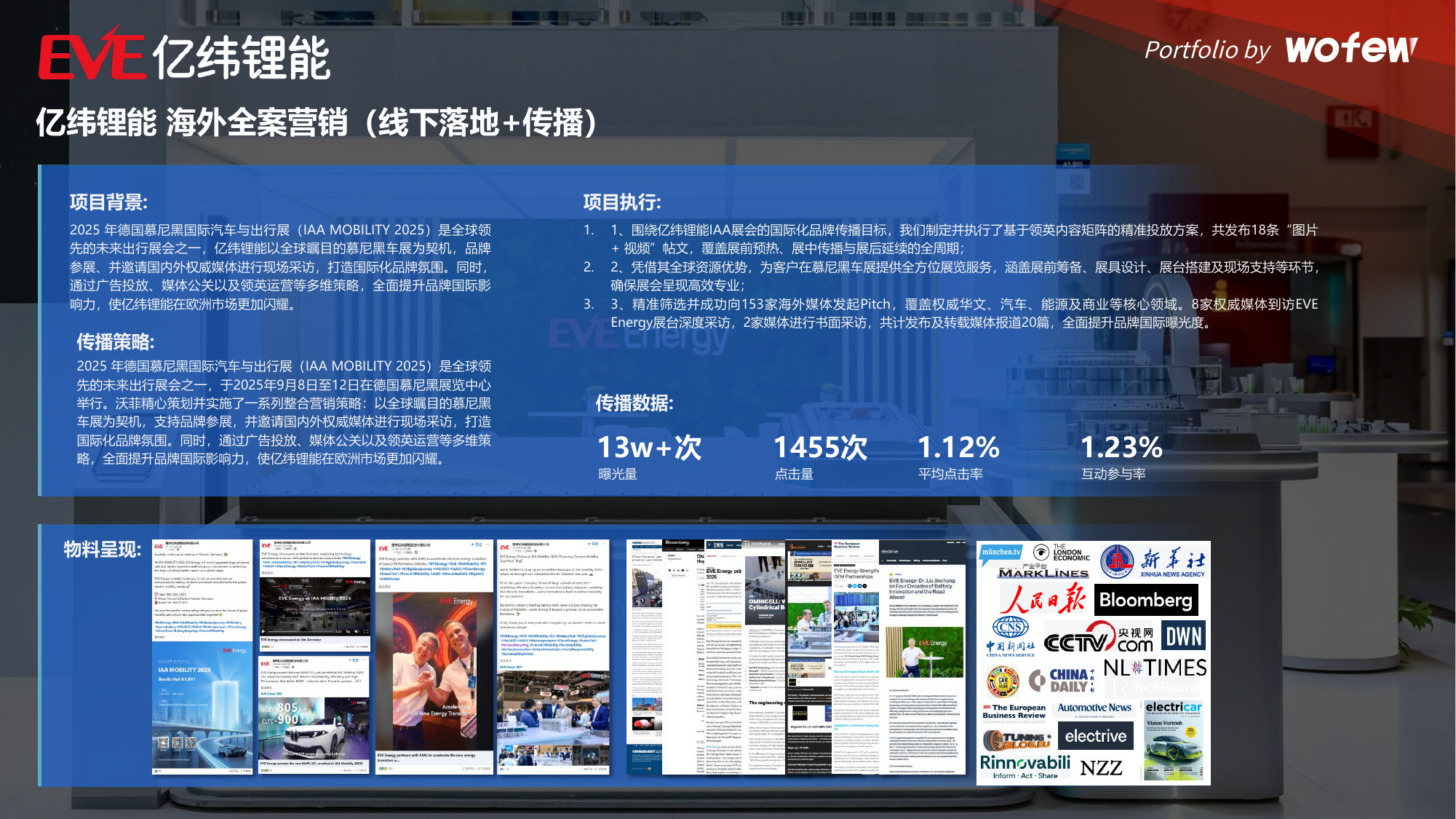Select the 传播策略 paragraph mentioning 9月8日至12日
Screen dimensions: 1456x819
pos(285,412)
